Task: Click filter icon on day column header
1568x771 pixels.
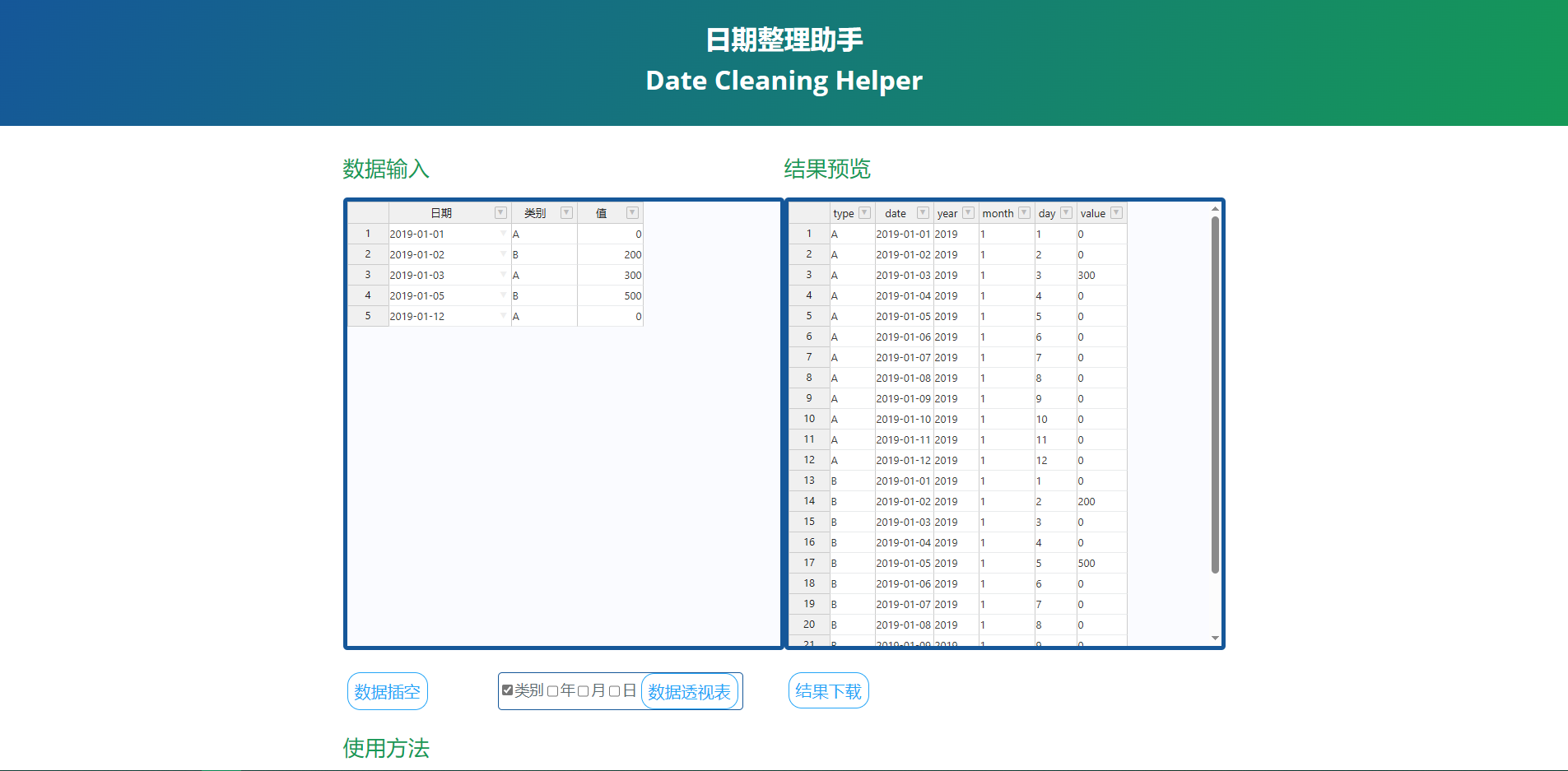Action: (x=1066, y=213)
